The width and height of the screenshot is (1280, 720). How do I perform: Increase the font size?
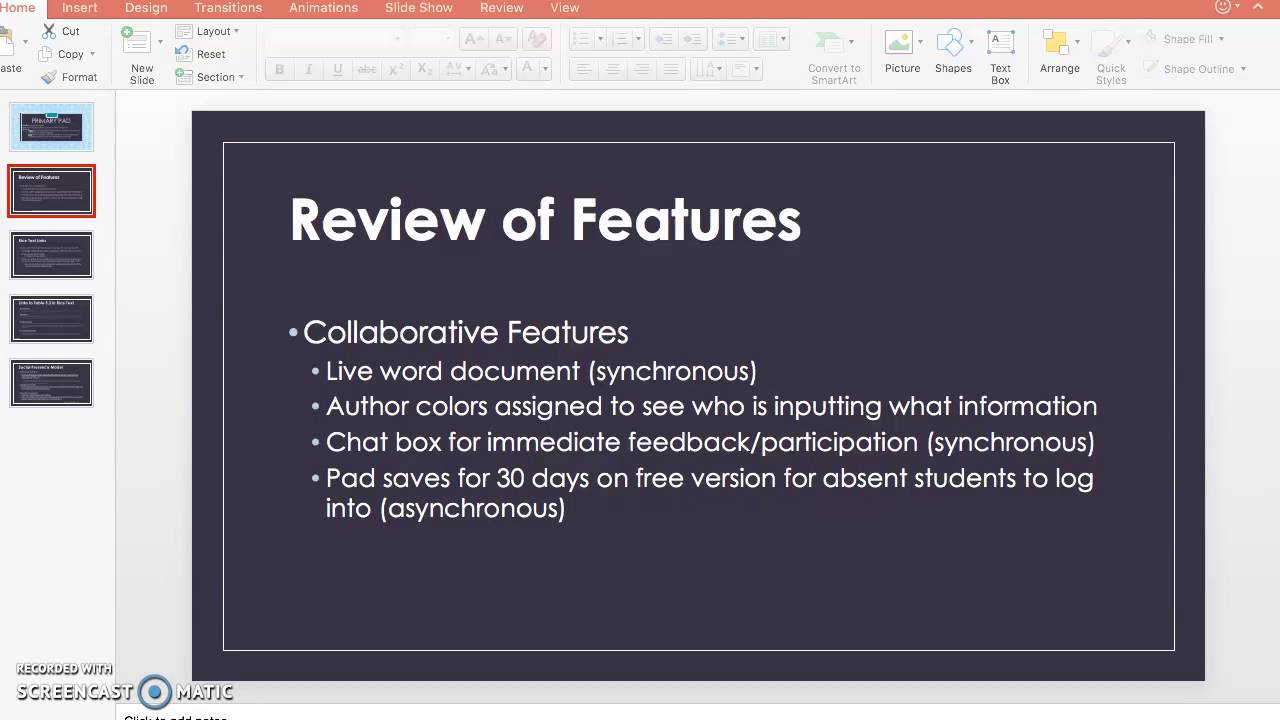point(473,39)
